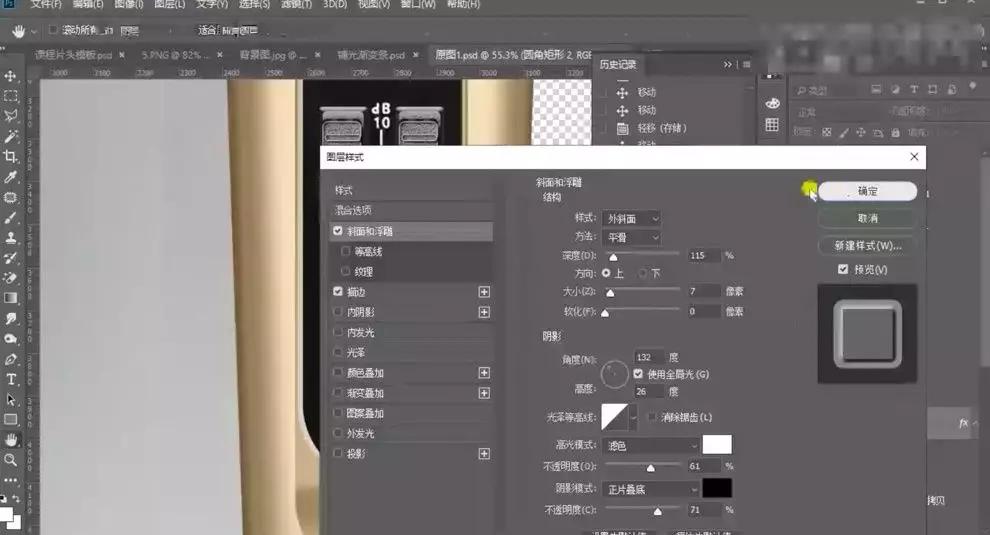The width and height of the screenshot is (990, 535).
Task: Select the Magic Wand tool
Action: click(11, 136)
